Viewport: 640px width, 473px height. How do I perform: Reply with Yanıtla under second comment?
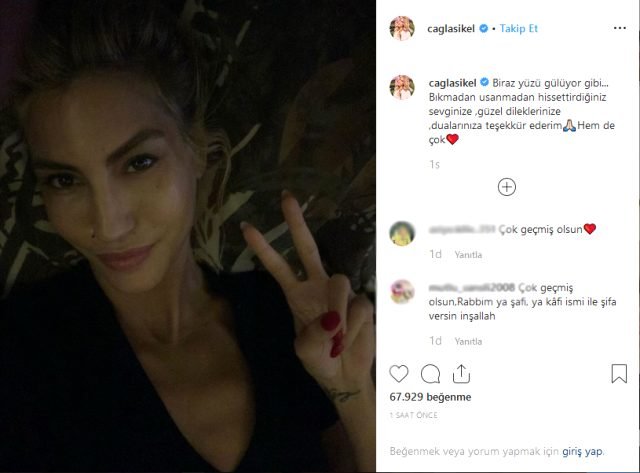coord(468,341)
